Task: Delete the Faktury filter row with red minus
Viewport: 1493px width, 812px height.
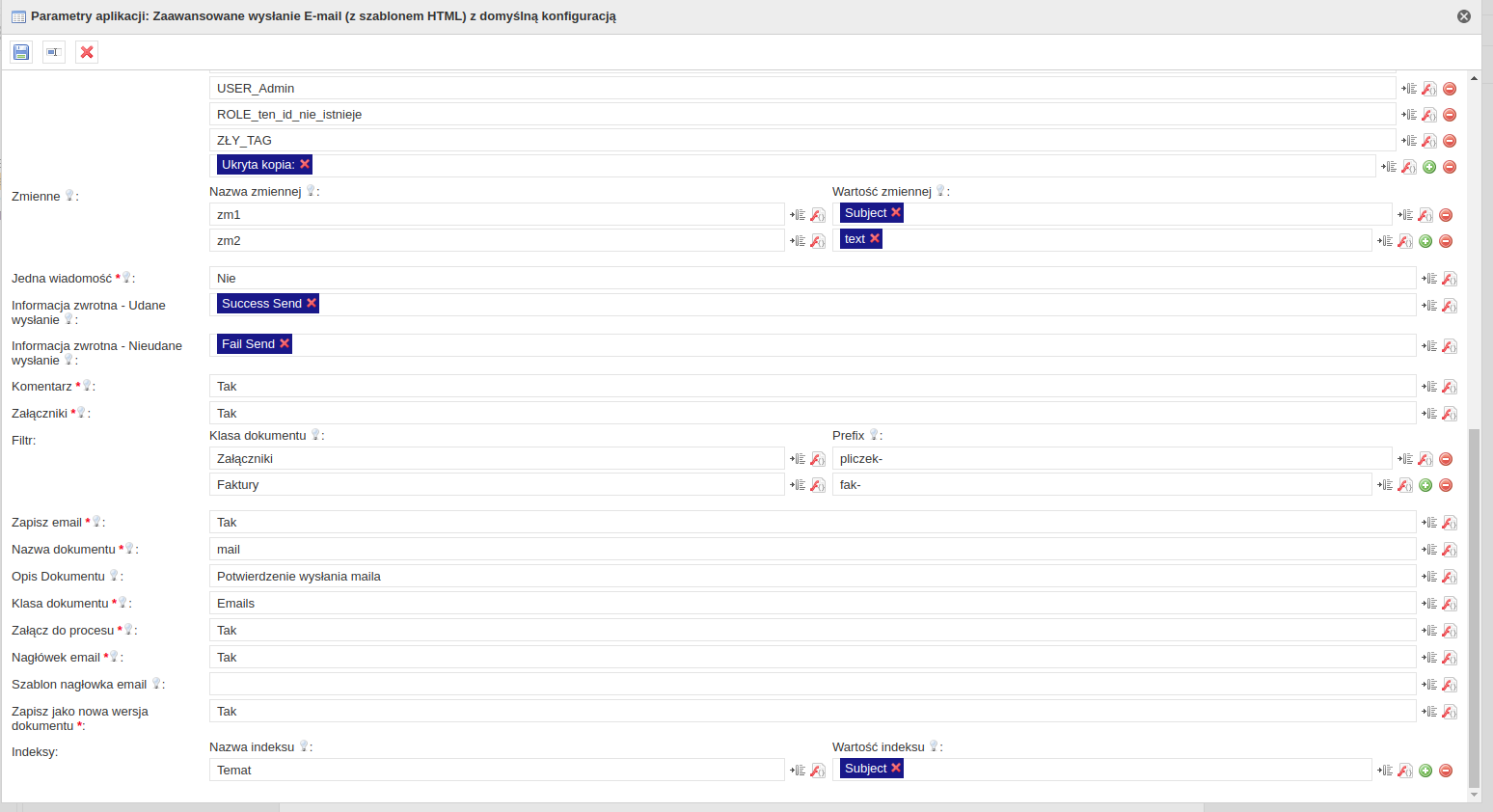Action: (1446, 485)
